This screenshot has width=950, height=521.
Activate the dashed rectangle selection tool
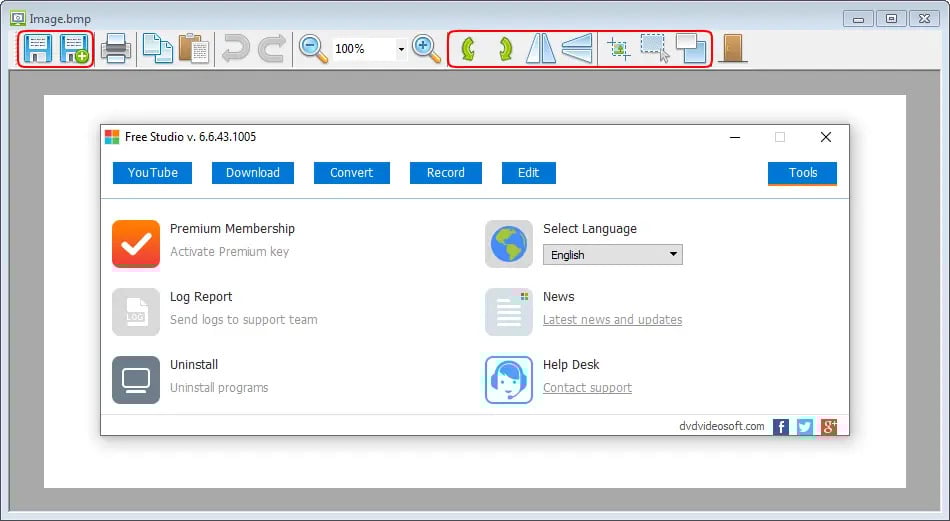(x=654, y=48)
